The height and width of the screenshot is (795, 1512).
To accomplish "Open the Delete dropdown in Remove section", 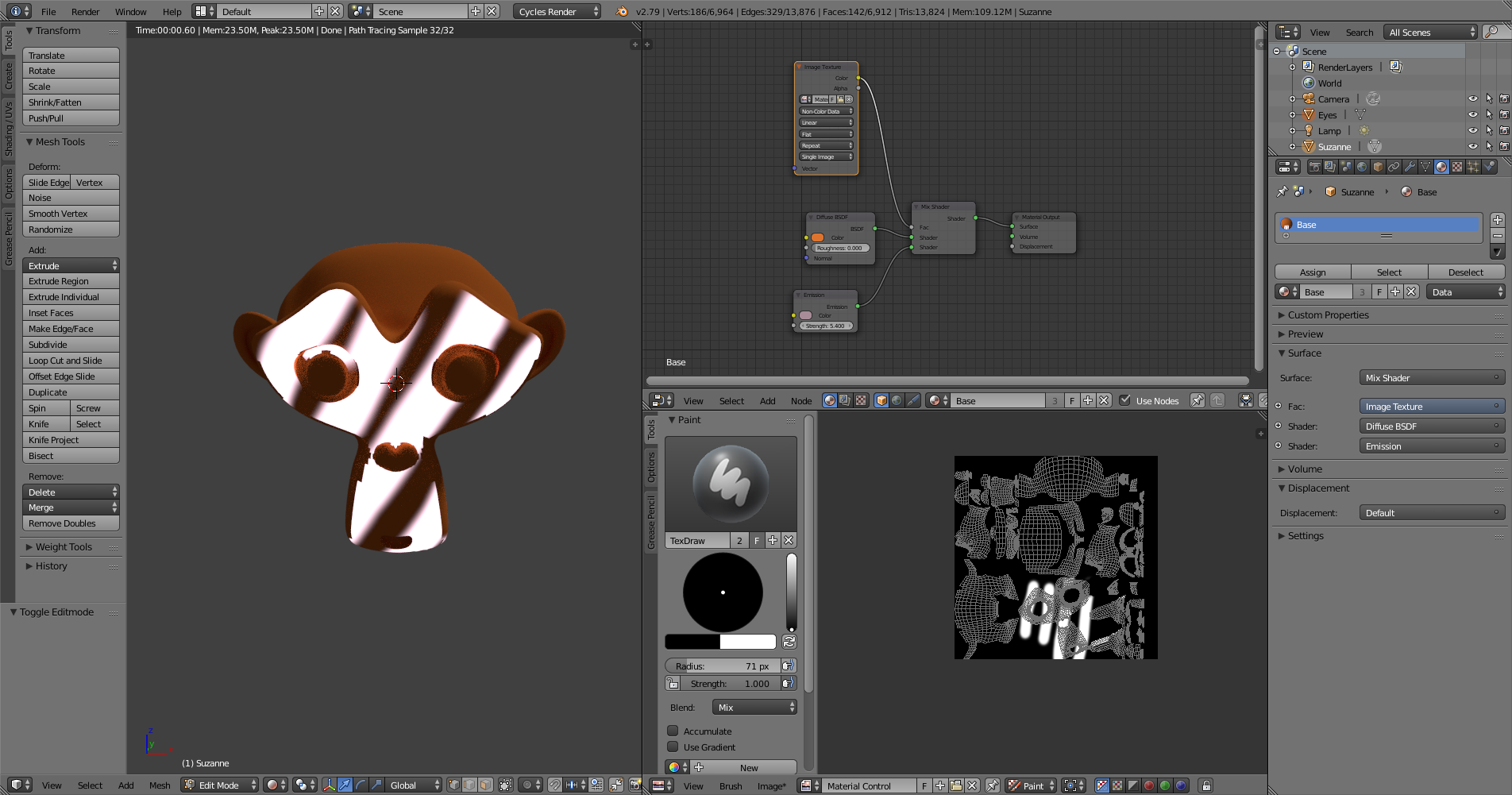I will pos(71,492).
